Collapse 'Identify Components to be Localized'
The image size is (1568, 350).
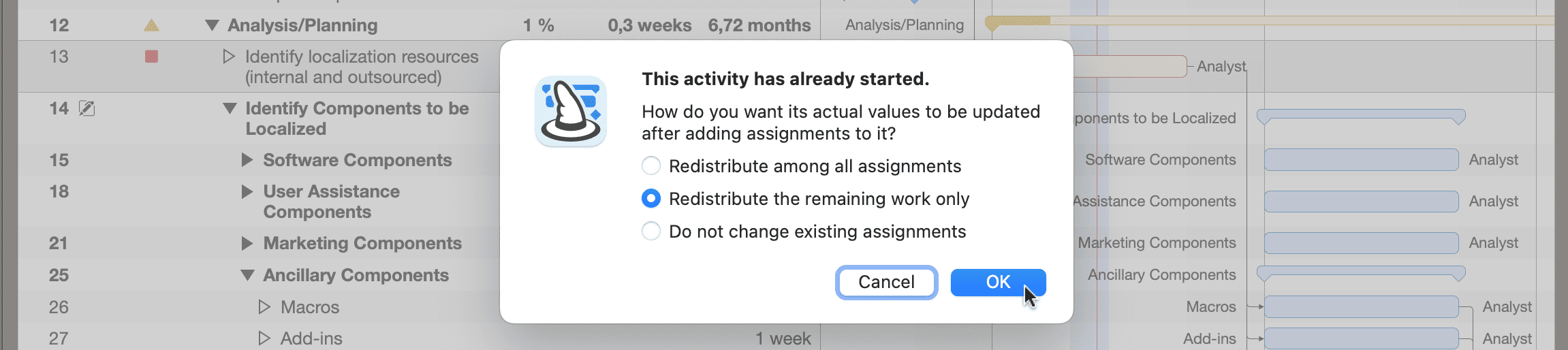230,108
